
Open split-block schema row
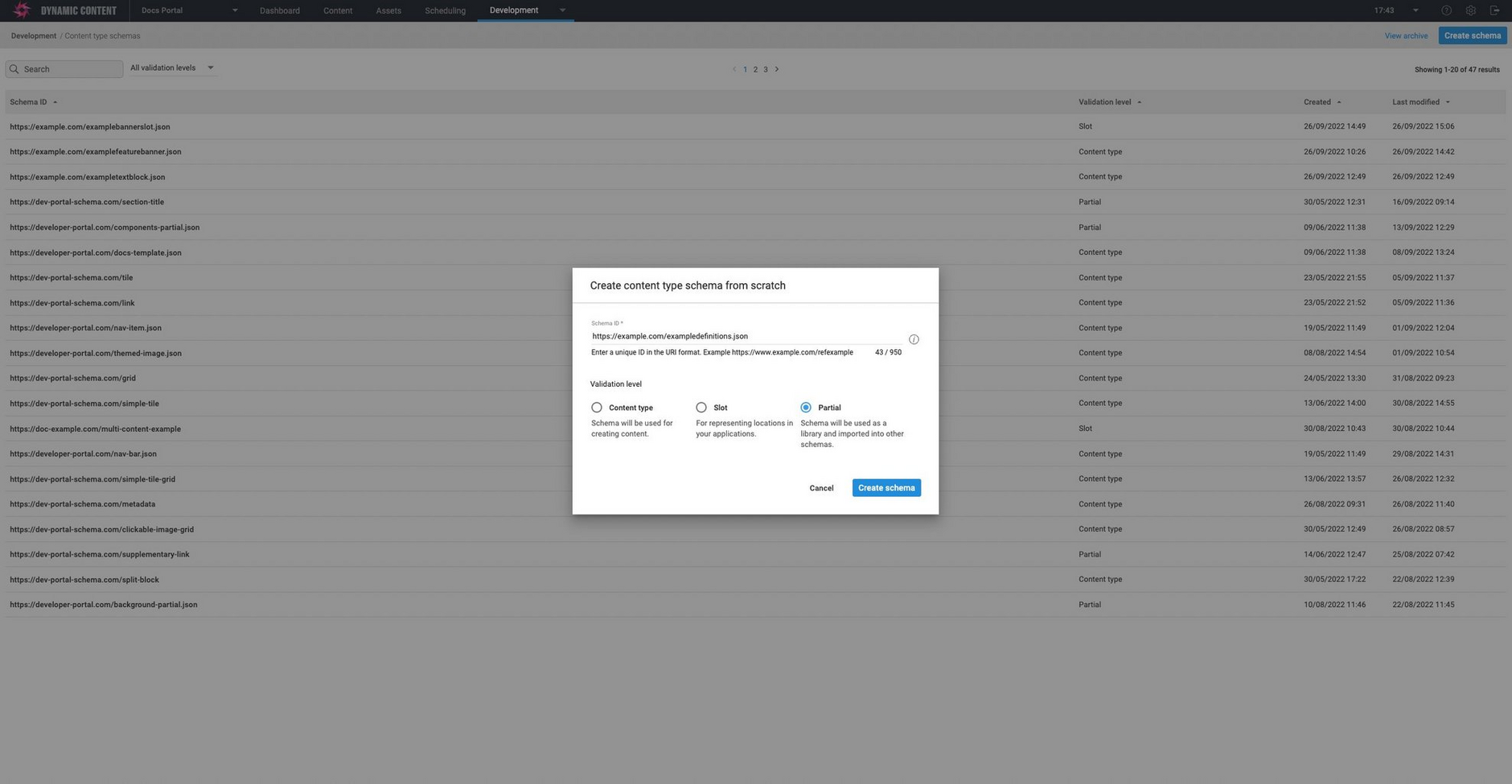click(x=755, y=580)
